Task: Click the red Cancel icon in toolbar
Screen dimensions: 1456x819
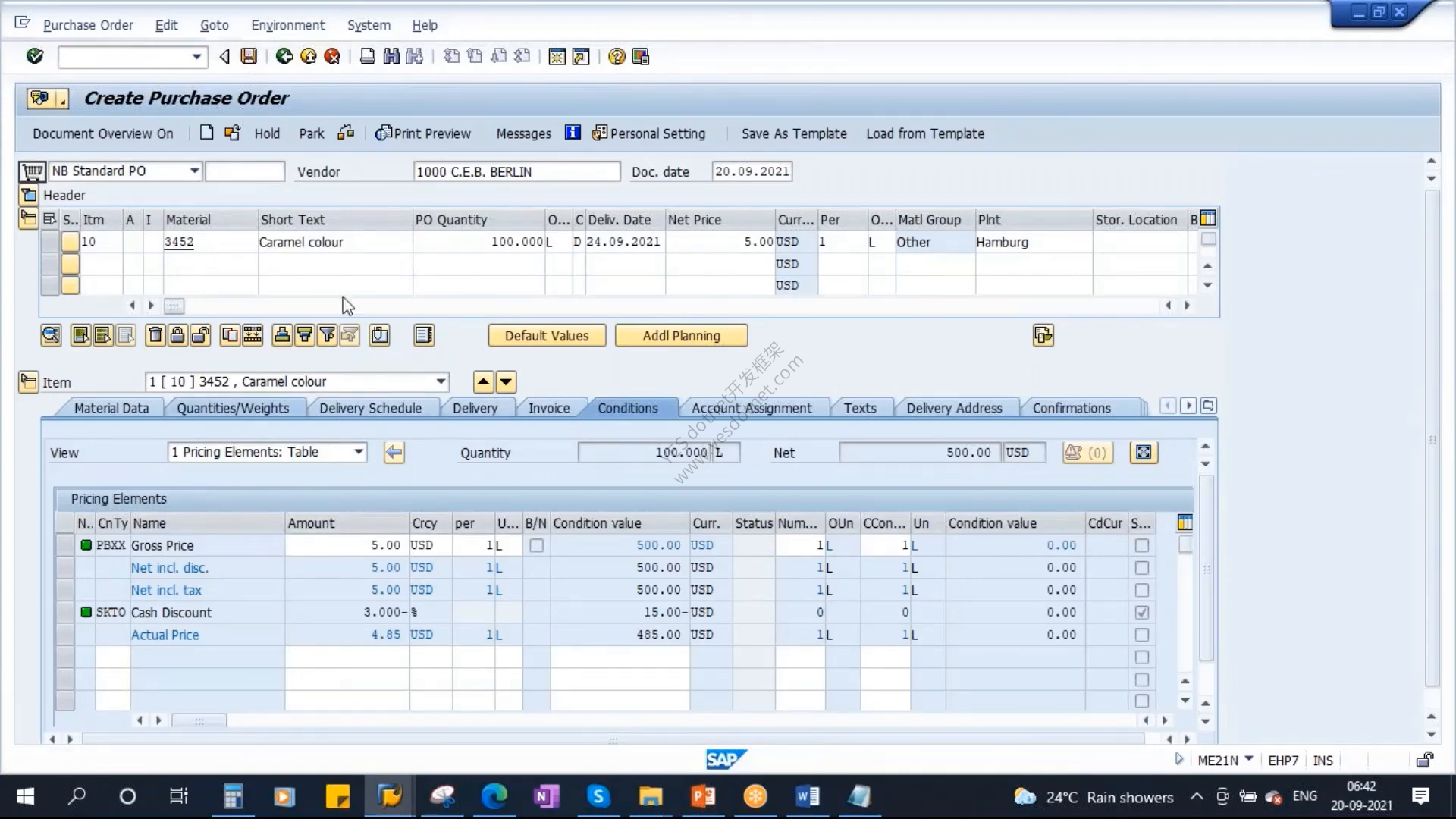Action: 332,56
